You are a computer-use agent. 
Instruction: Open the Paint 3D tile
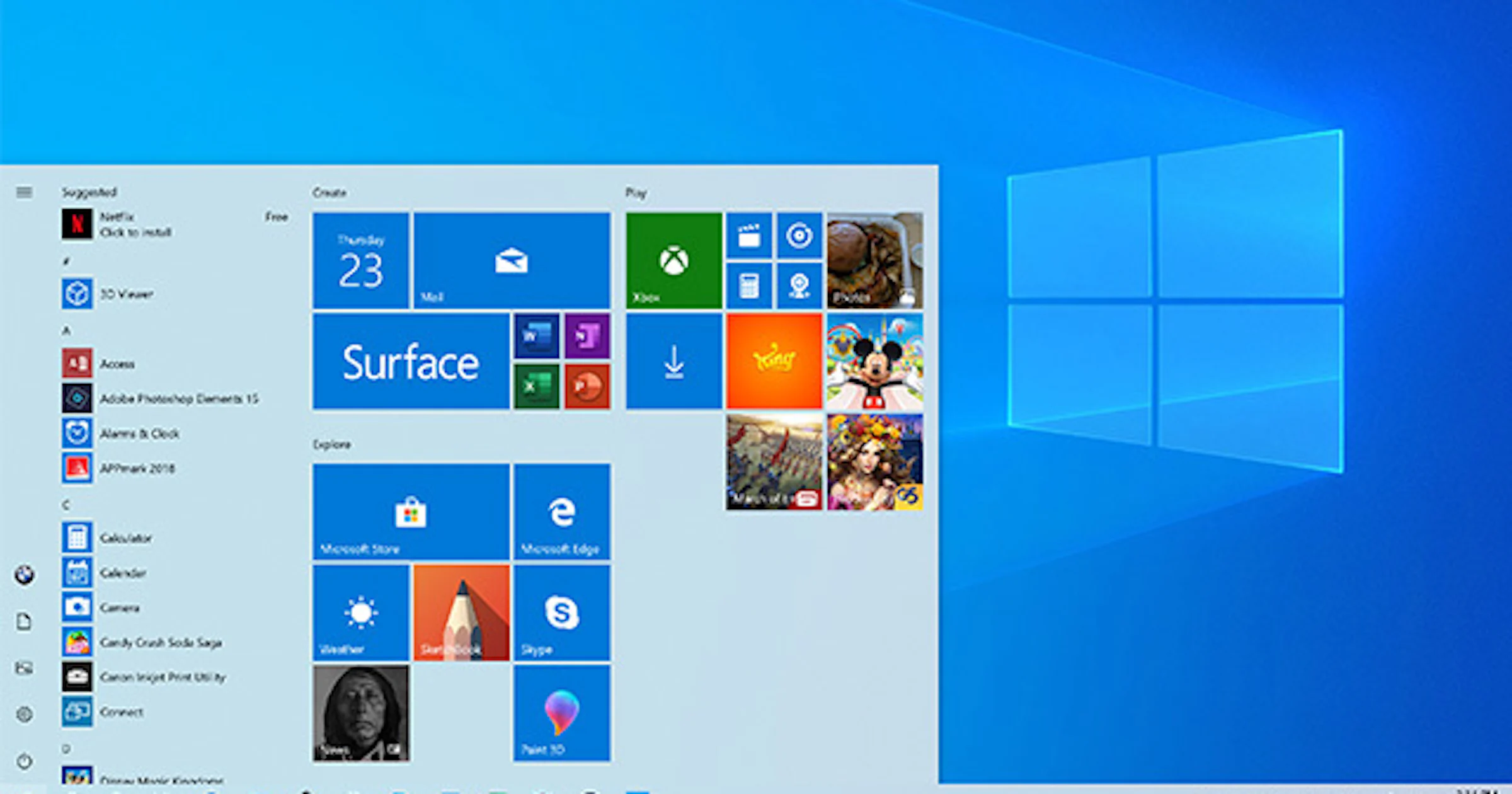[562, 713]
